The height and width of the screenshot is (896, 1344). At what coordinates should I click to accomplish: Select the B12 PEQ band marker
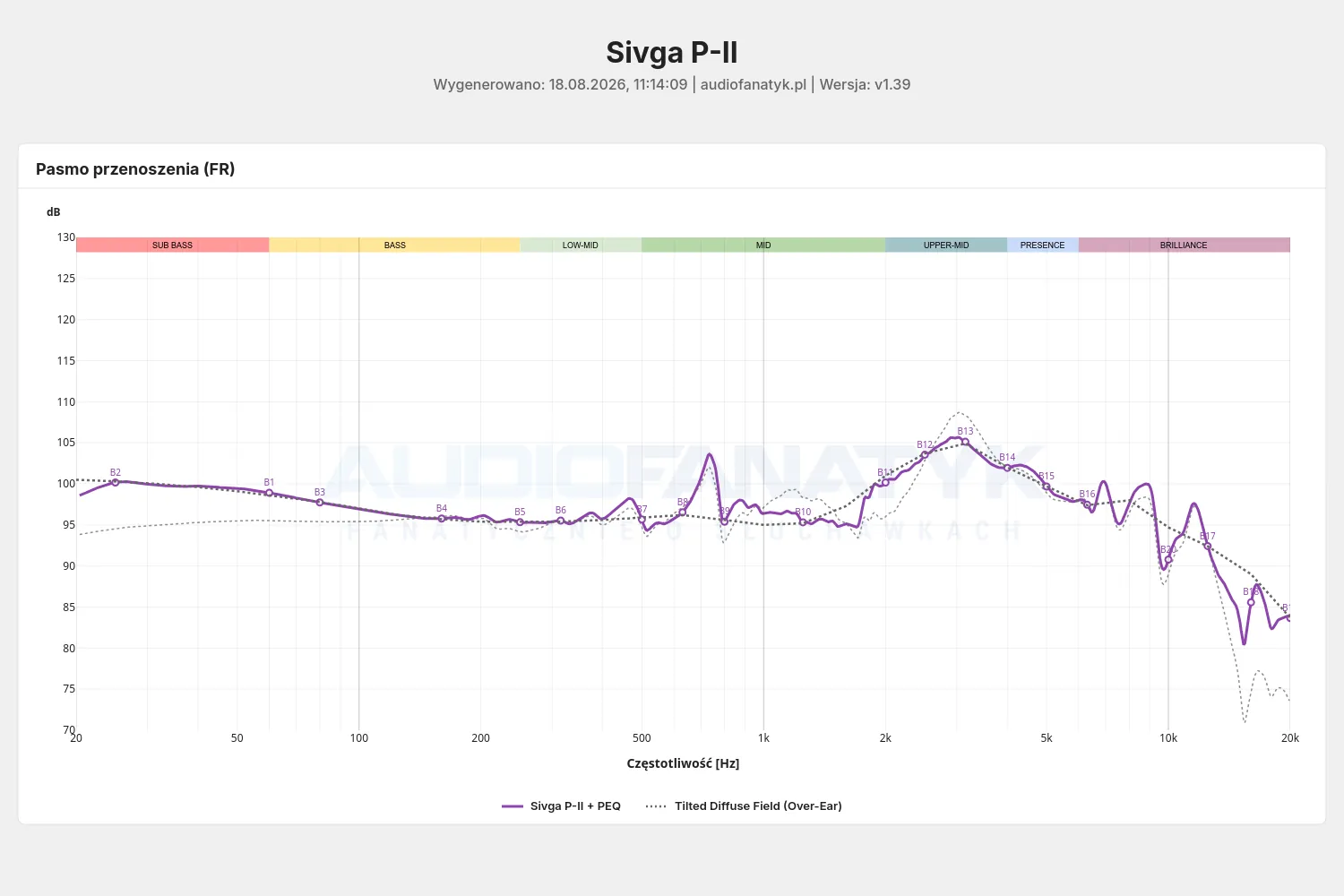[925, 455]
